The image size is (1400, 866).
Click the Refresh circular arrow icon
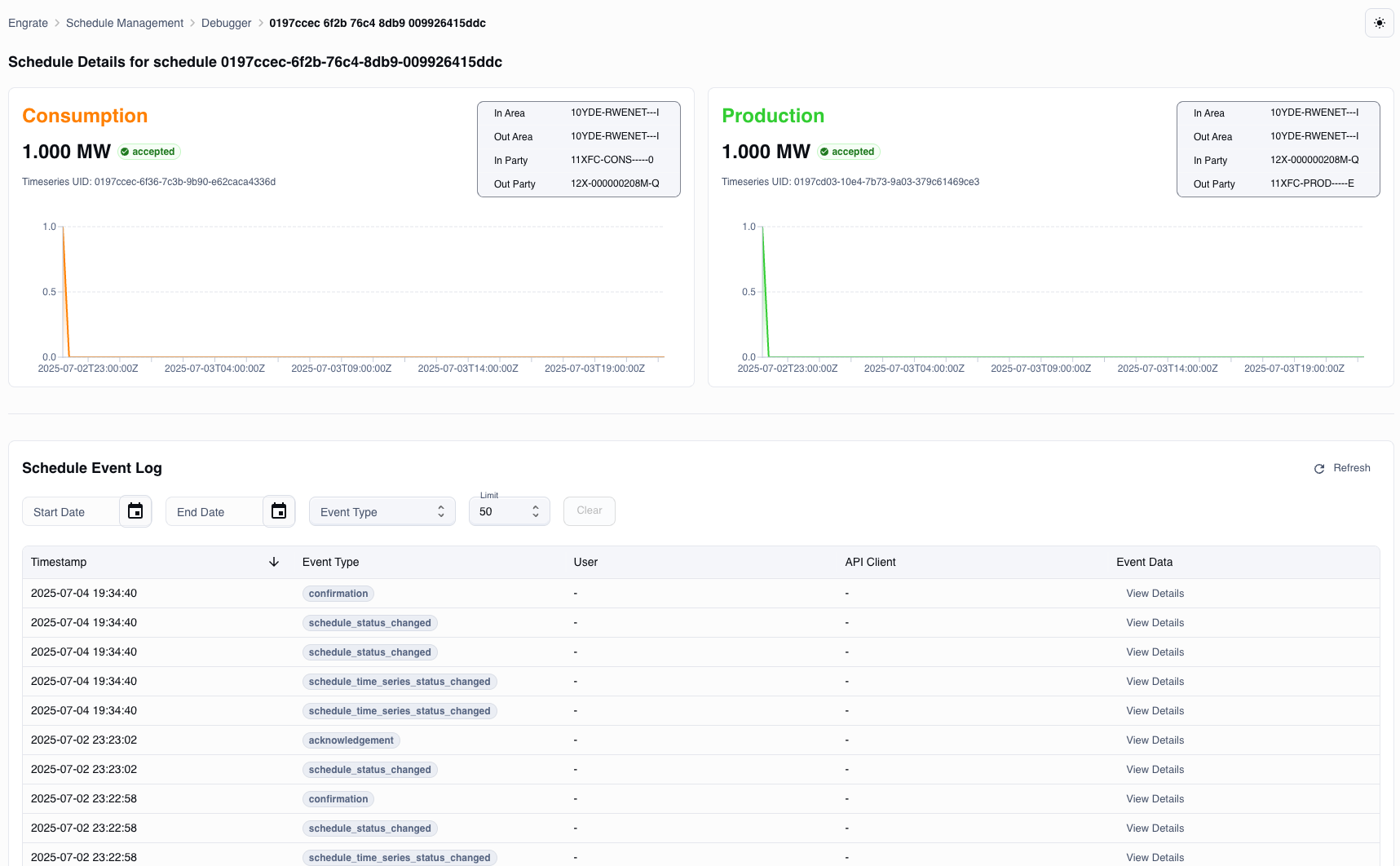1319,469
